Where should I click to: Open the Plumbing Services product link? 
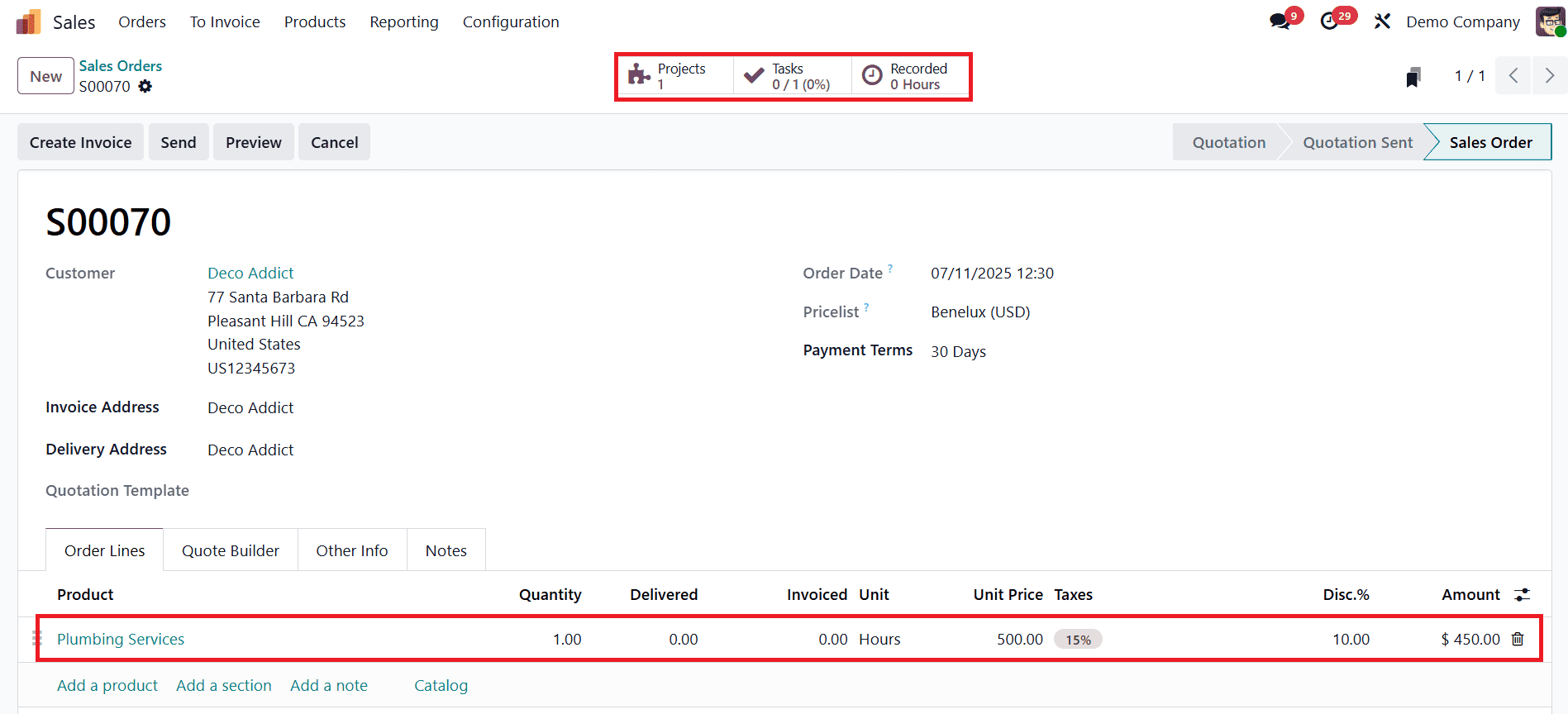pyautogui.click(x=121, y=639)
